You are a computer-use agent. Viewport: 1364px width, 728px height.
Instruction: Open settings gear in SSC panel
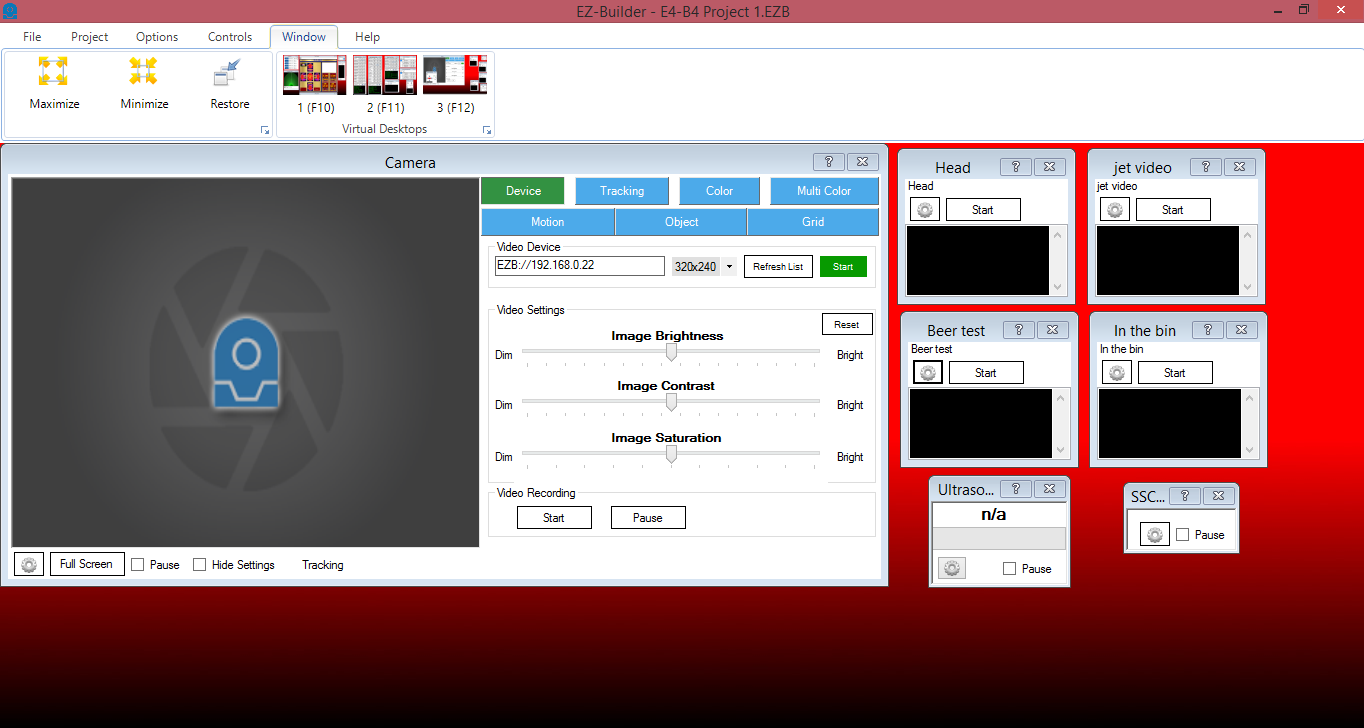(1155, 535)
